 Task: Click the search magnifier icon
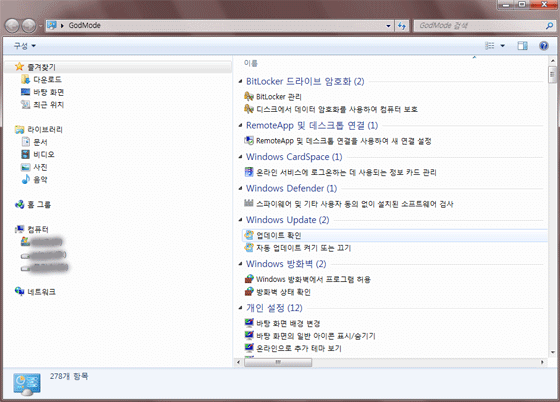549,26
